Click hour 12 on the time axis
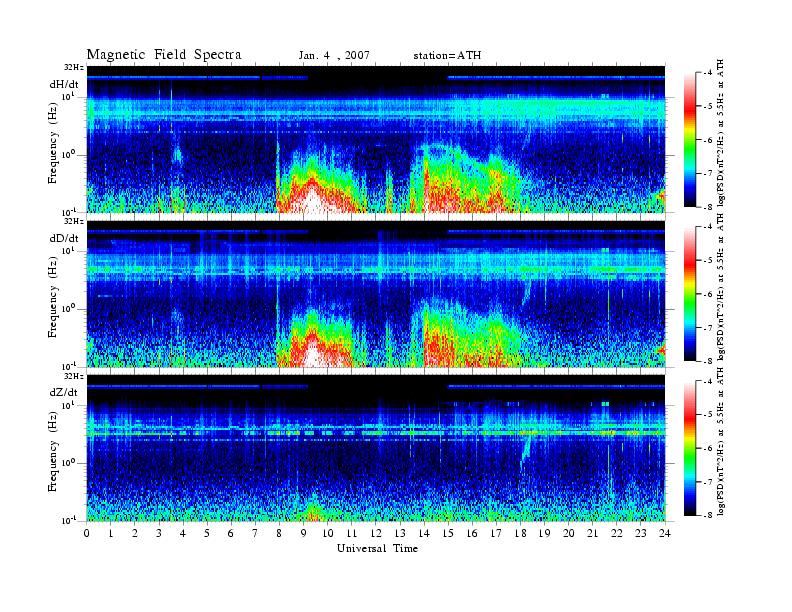The height and width of the screenshot is (612, 792). point(376,534)
